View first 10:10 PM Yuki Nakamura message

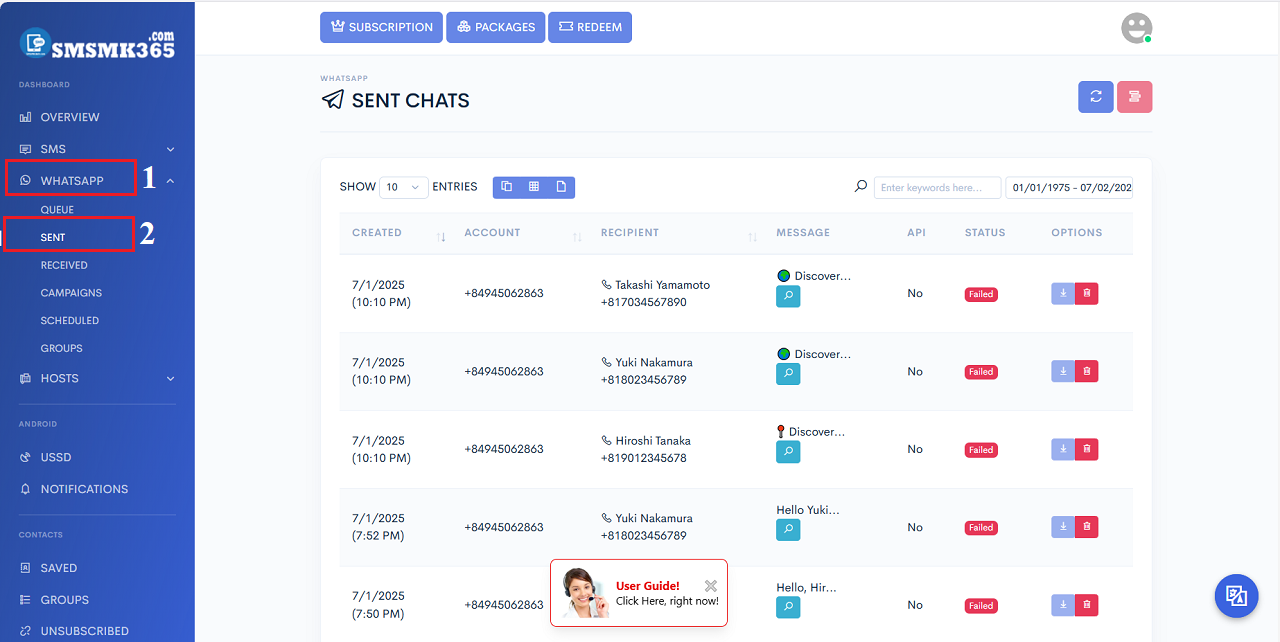[788, 374]
